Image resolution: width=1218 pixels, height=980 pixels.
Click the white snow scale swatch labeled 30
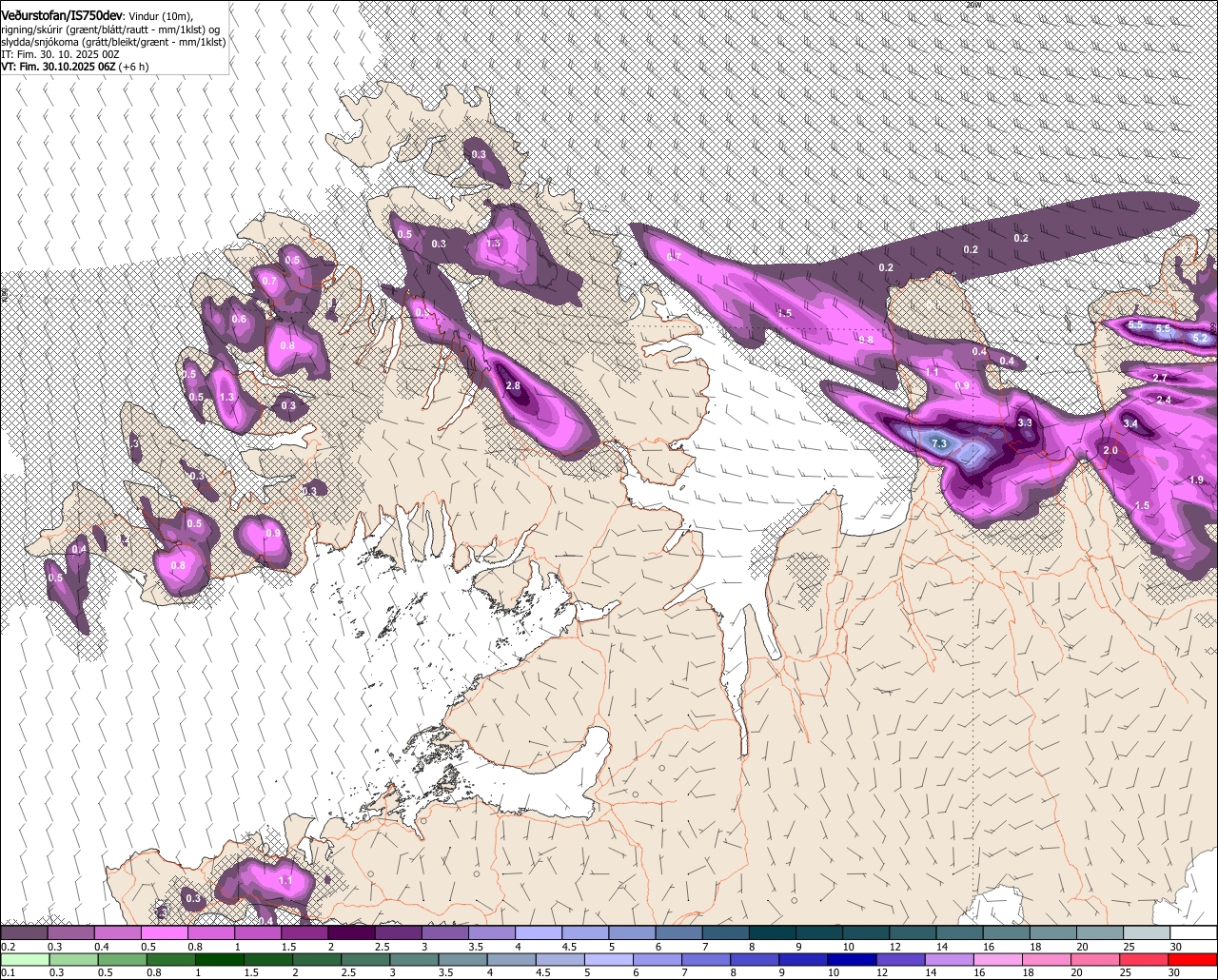click(x=1194, y=933)
